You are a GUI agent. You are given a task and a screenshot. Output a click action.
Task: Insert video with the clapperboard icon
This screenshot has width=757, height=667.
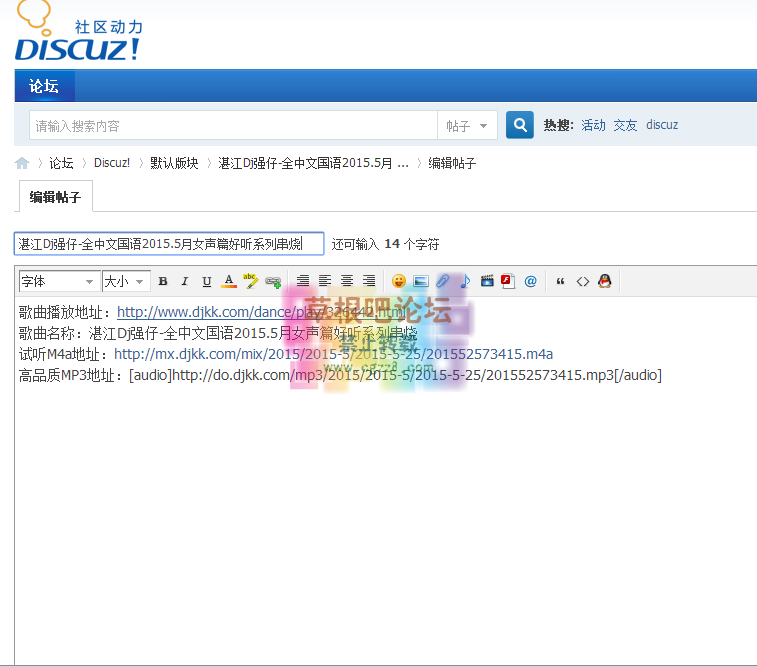tap(487, 281)
